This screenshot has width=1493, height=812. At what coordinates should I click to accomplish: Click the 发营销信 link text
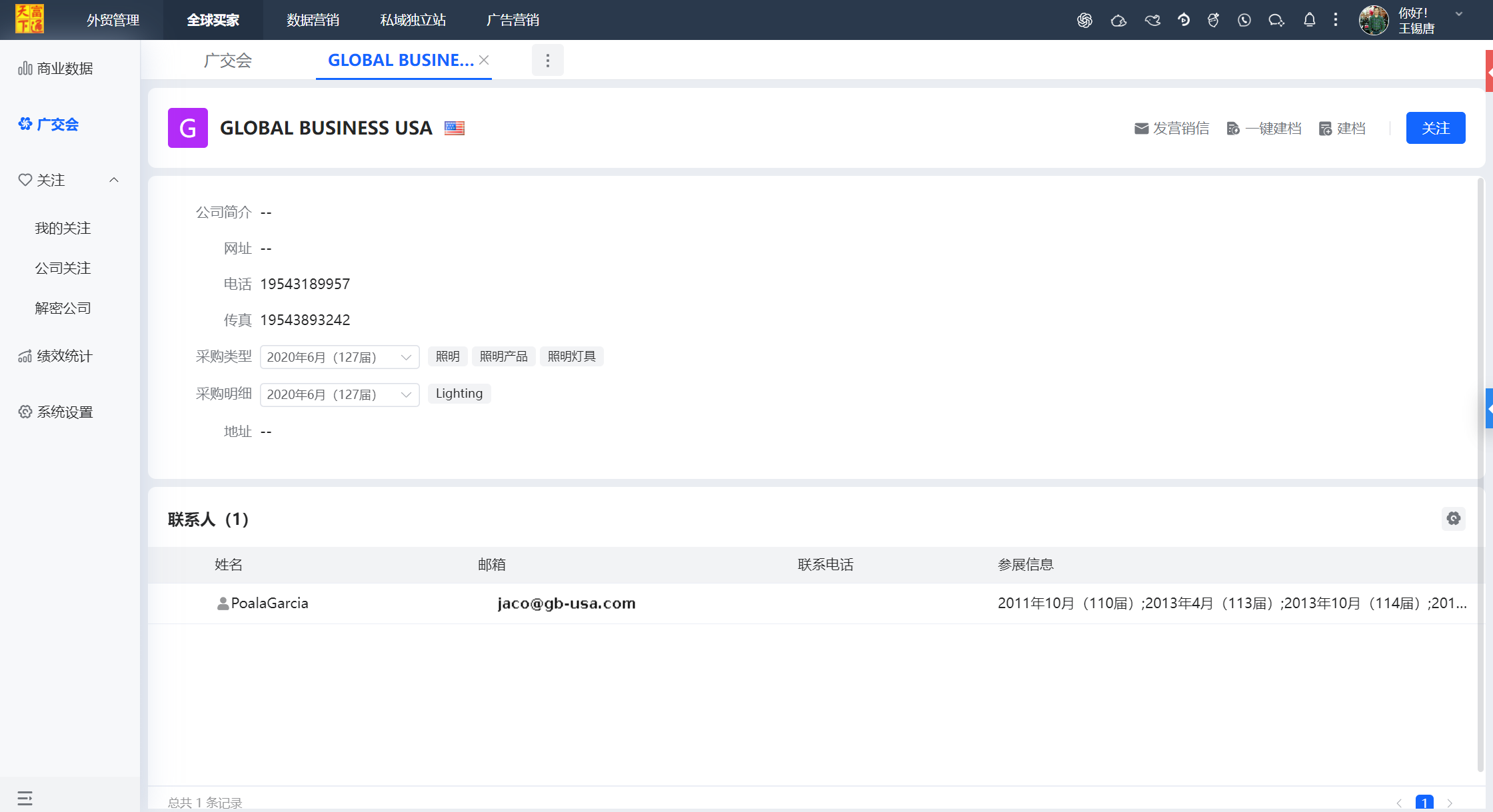[x=1181, y=129]
